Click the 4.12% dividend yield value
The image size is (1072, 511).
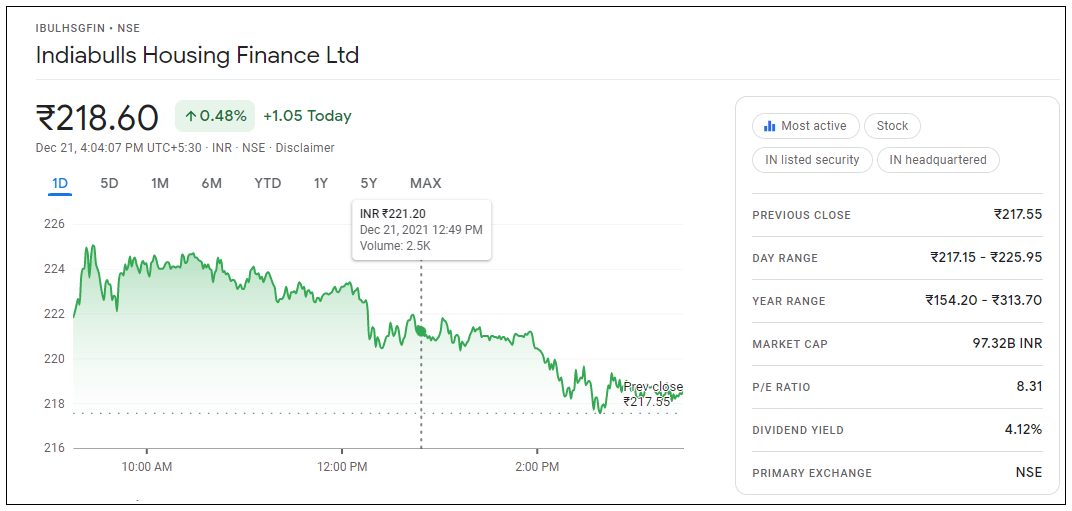click(x=1023, y=430)
